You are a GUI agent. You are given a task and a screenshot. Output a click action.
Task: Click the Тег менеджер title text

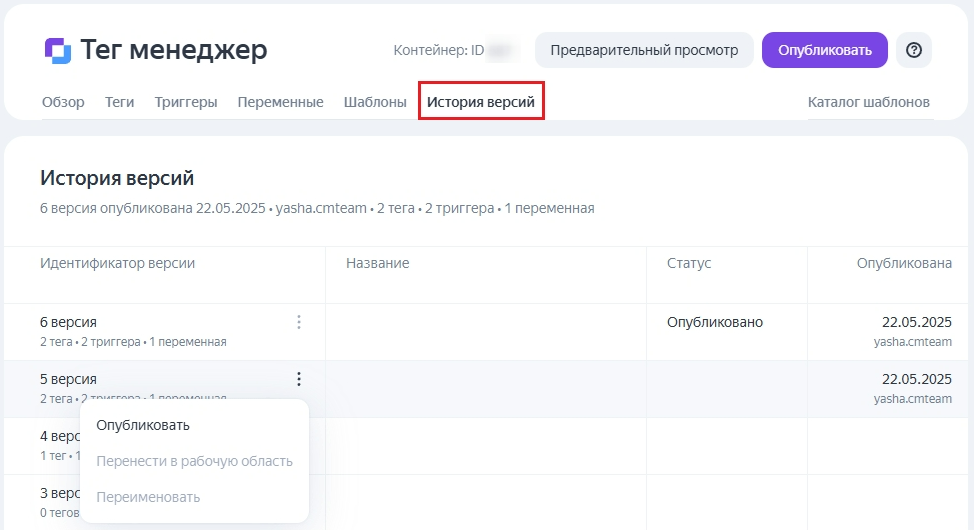(x=174, y=50)
